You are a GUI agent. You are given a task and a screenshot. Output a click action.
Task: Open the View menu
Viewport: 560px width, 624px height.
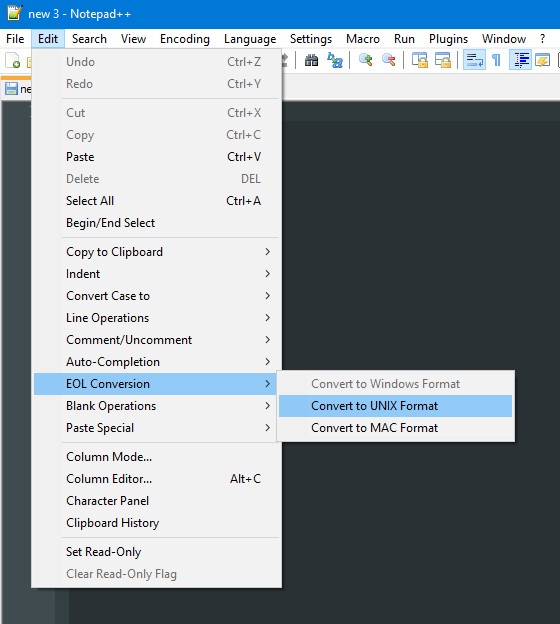pos(133,39)
